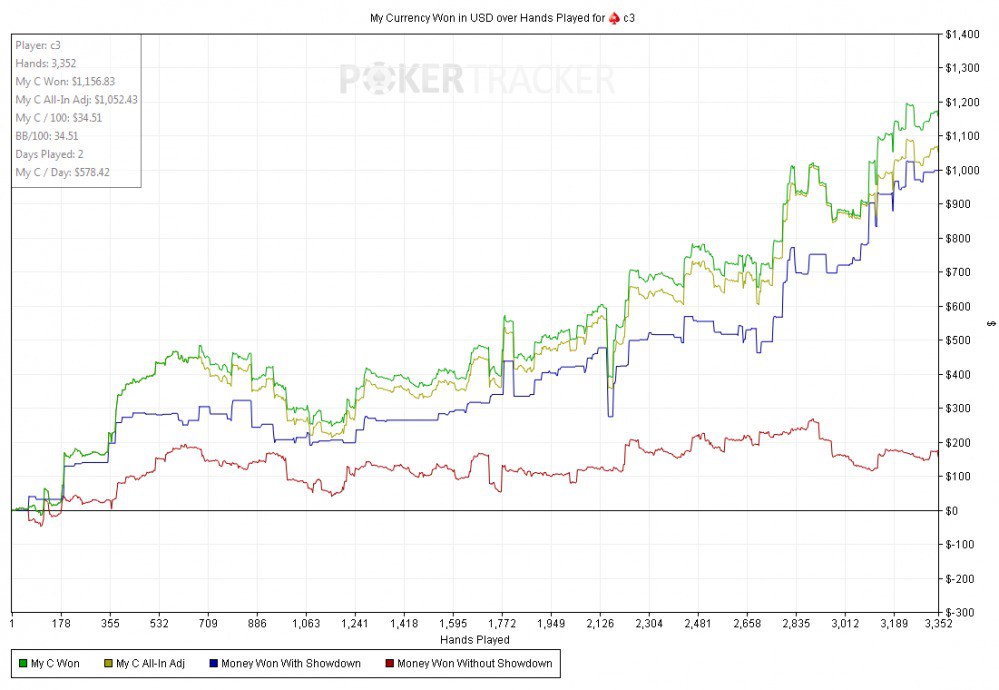The height and width of the screenshot is (690, 999).
Task: Click green My C Won legend swatch
Action: tap(24, 663)
